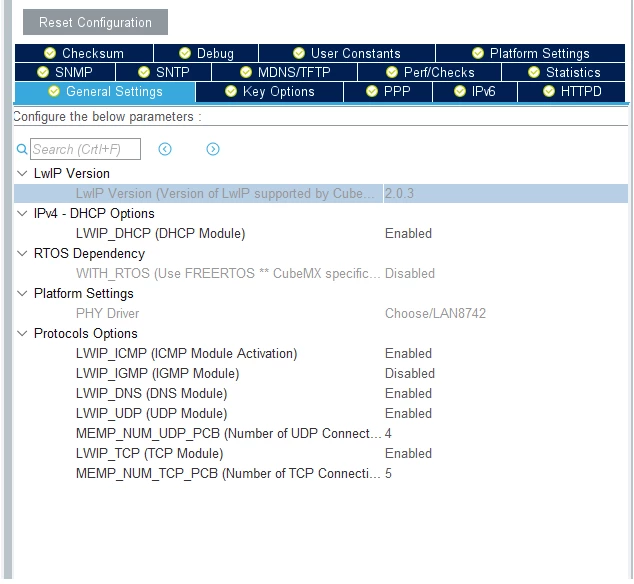The width and height of the screenshot is (634, 584).
Task: Click the Statistics tab check icon
Action: 534,72
